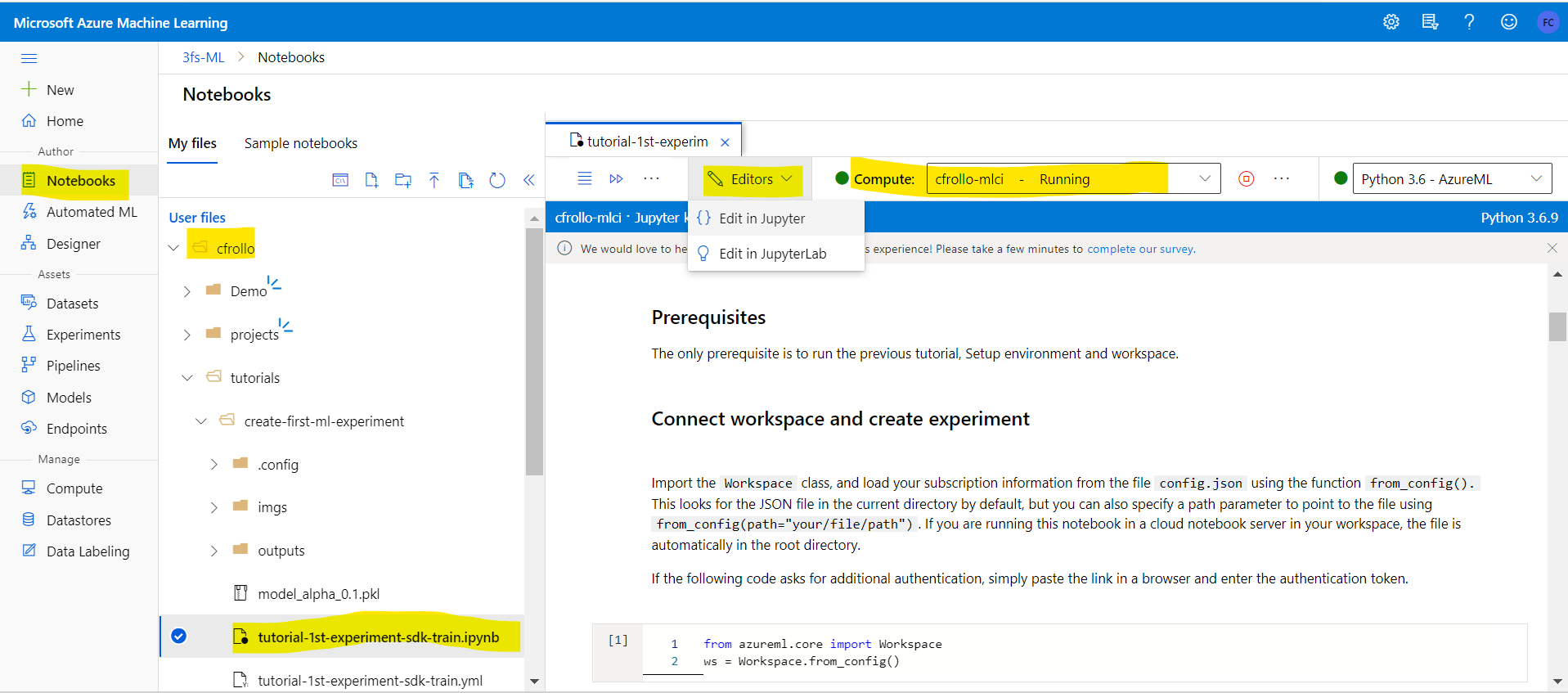The height and width of the screenshot is (693, 1568).
Task: Uncheck the selected tutorial notebook checkbox
Action: pyautogui.click(x=179, y=636)
